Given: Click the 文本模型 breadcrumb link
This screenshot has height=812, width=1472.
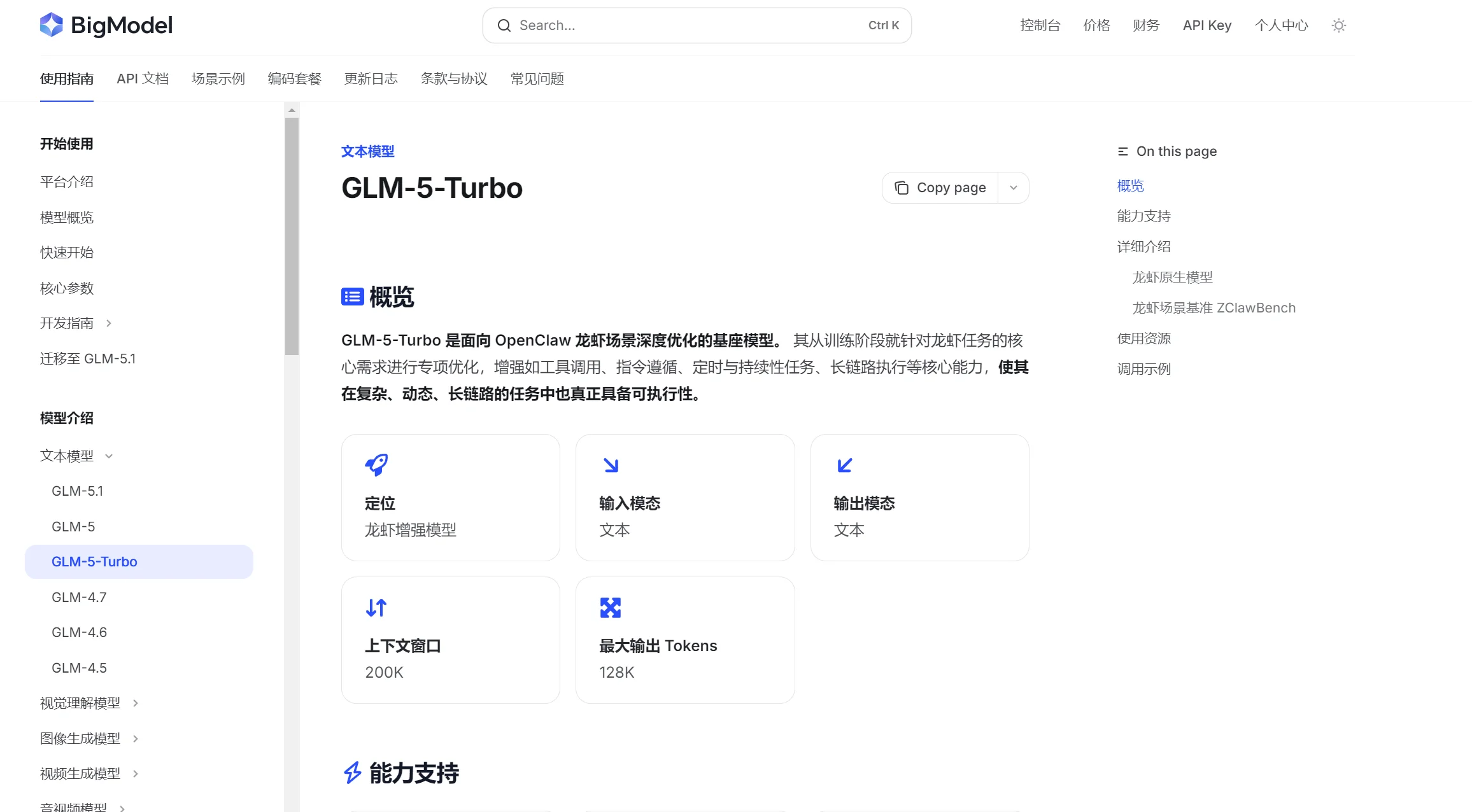Looking at the screenshot, I should 368,151.
